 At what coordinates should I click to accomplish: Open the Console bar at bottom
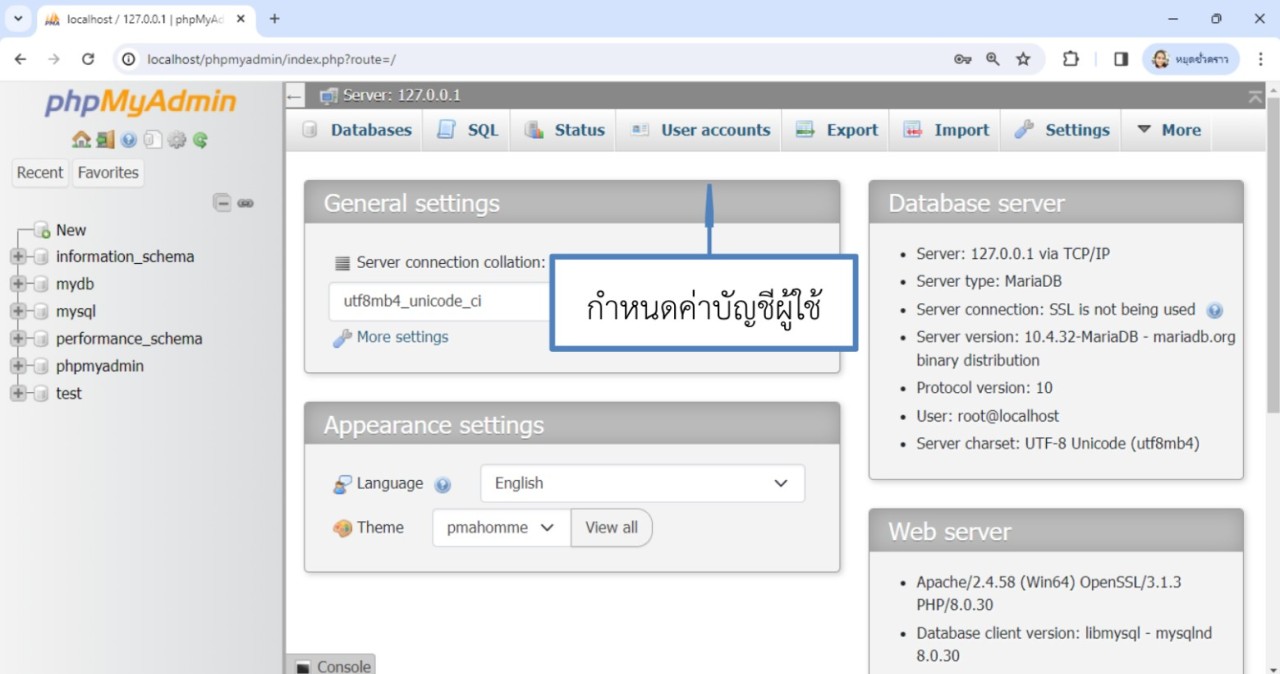(x=333, y=666)
